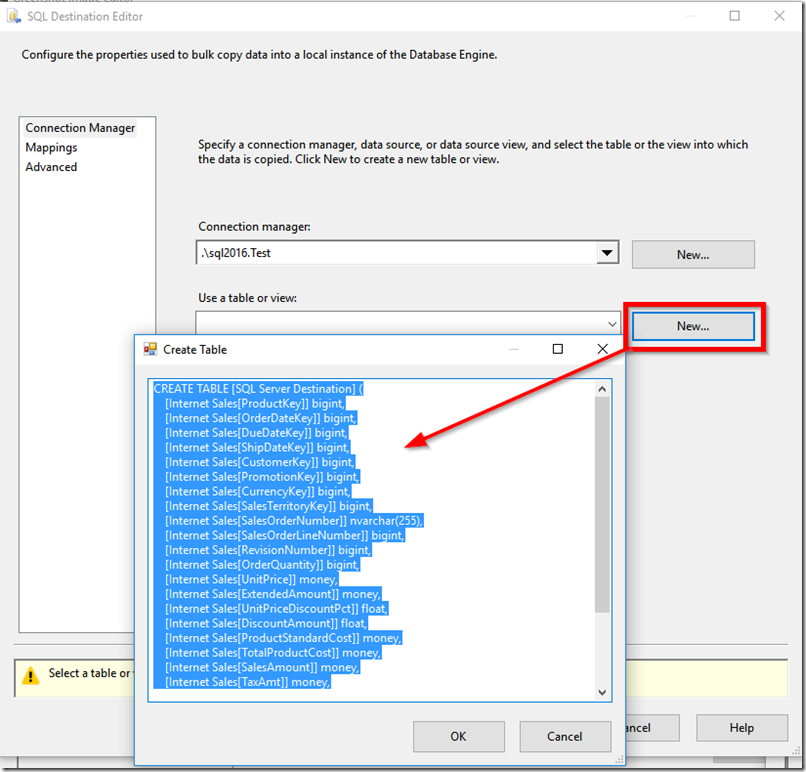Close the SQL Destination Editor window
Screen dimensions: 806x772
coord(779,16)
